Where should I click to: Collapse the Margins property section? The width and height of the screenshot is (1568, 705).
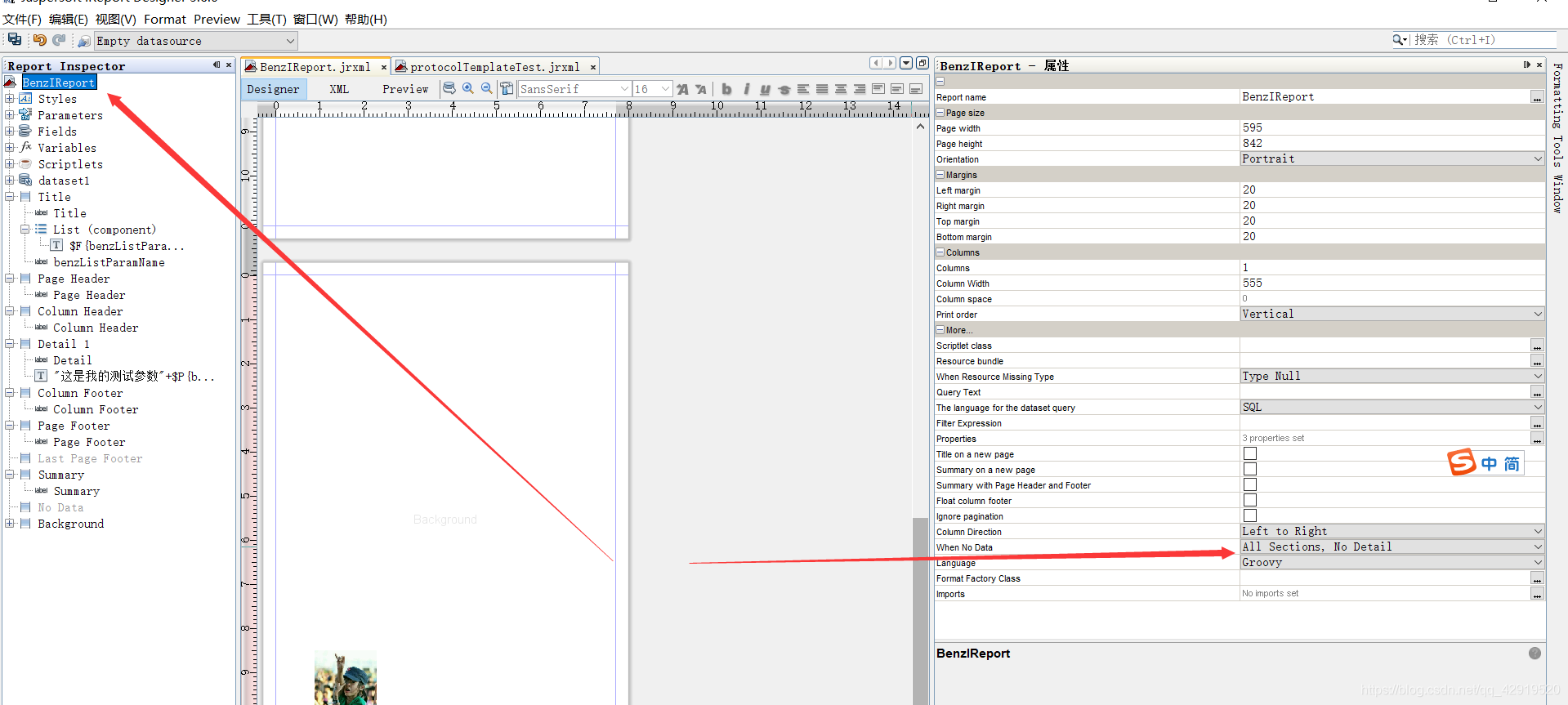940,175
